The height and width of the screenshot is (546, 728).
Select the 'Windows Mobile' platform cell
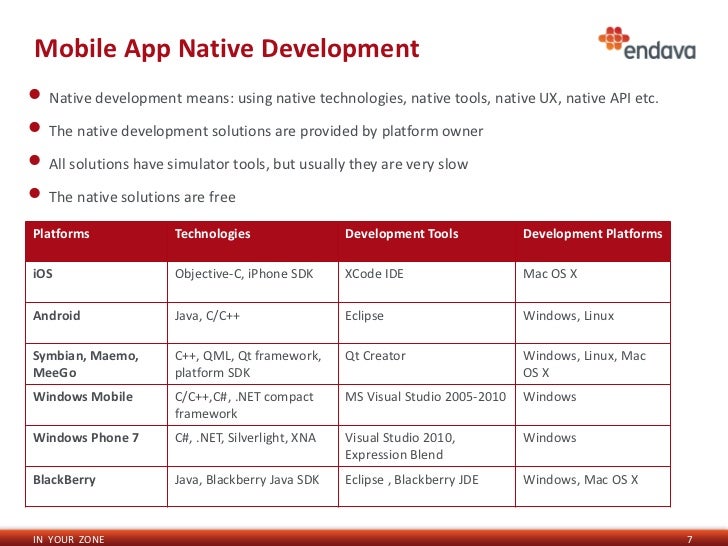tap(96, 404)
